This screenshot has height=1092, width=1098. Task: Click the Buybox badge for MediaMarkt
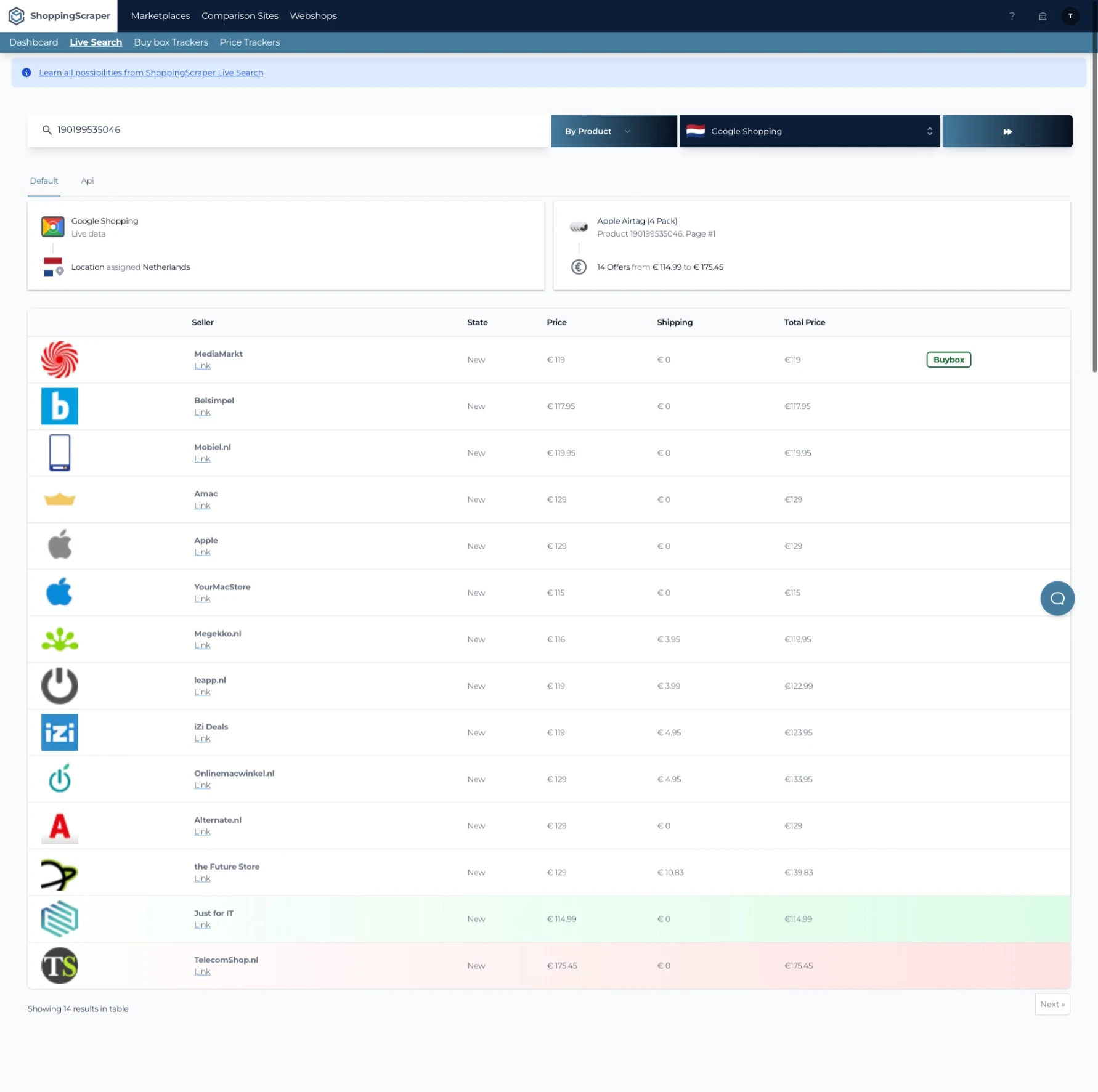coord(949,359)
